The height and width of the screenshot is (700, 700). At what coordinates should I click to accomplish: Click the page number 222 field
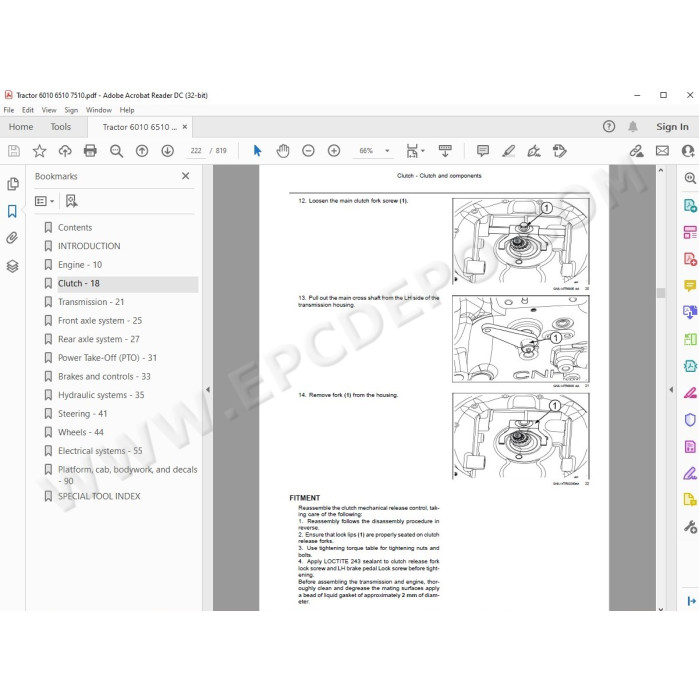click(196, 151)
